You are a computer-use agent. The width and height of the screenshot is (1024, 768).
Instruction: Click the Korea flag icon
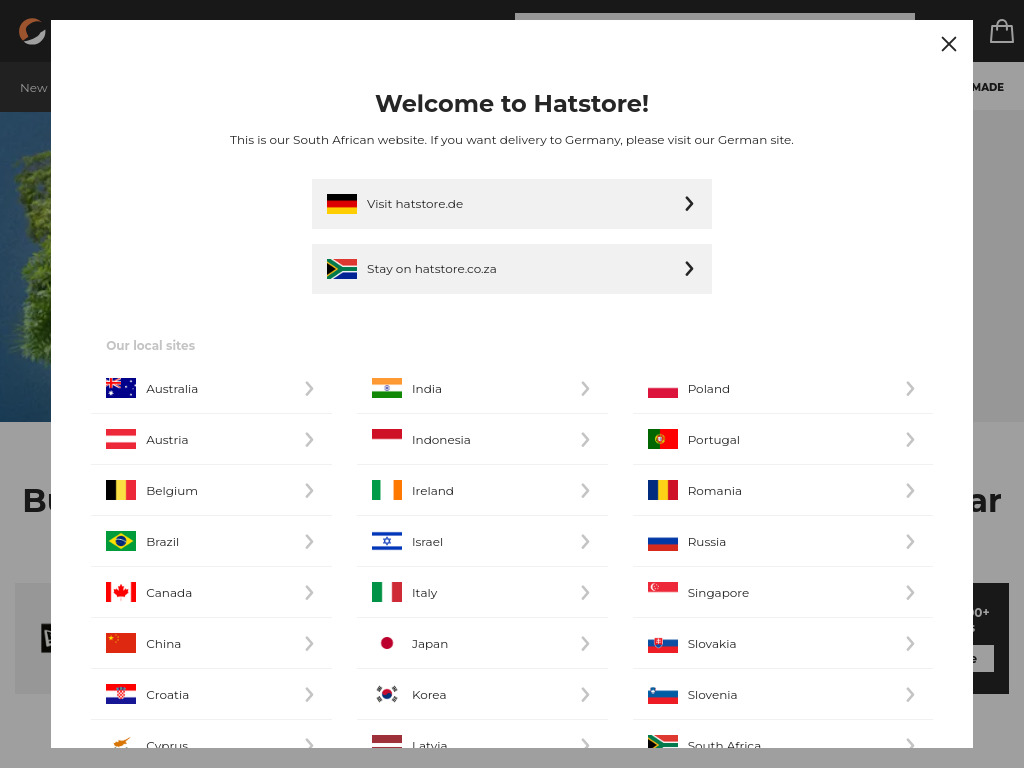click(387, 694)
